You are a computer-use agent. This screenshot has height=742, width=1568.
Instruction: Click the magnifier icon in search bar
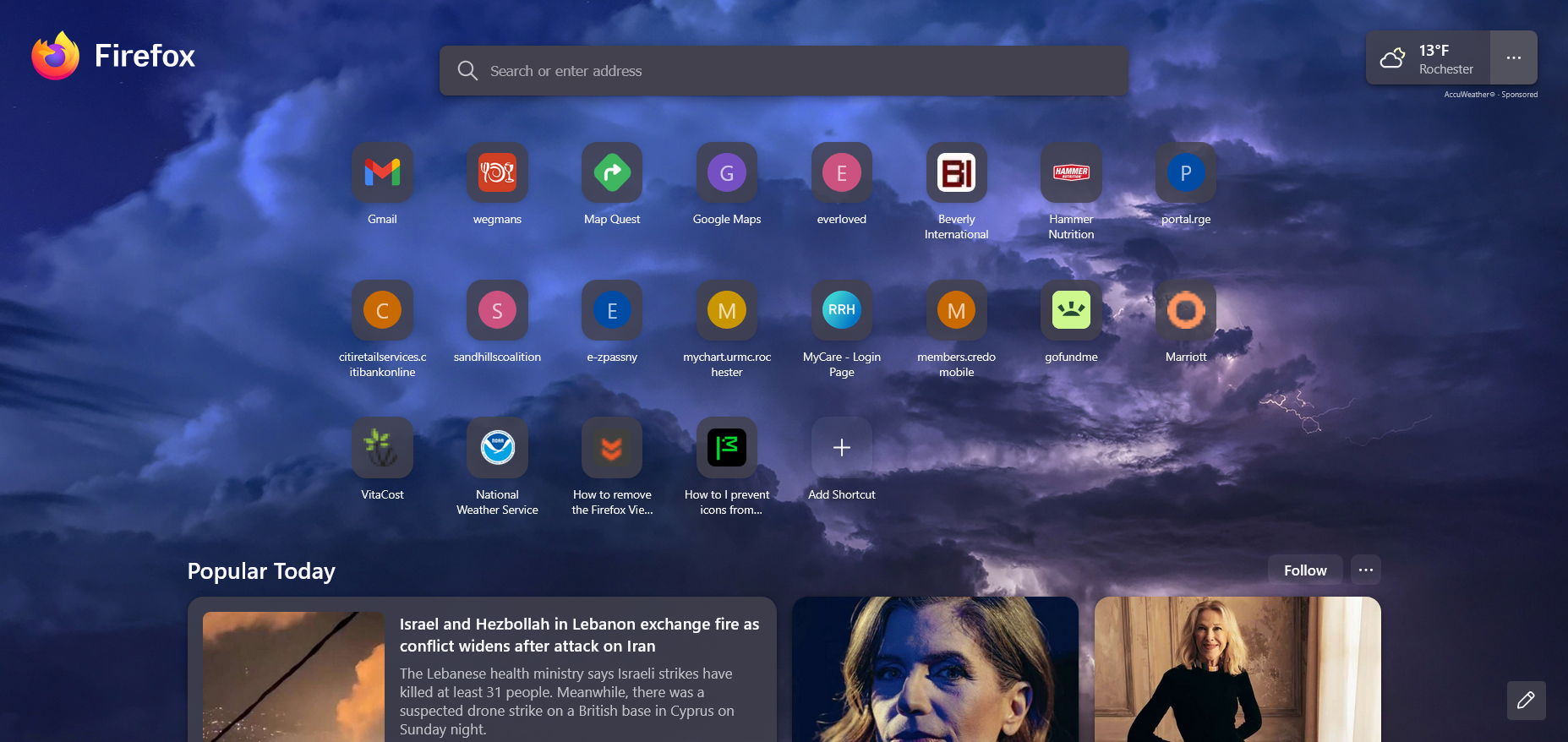pyautogui.click(x=467, y=70)
